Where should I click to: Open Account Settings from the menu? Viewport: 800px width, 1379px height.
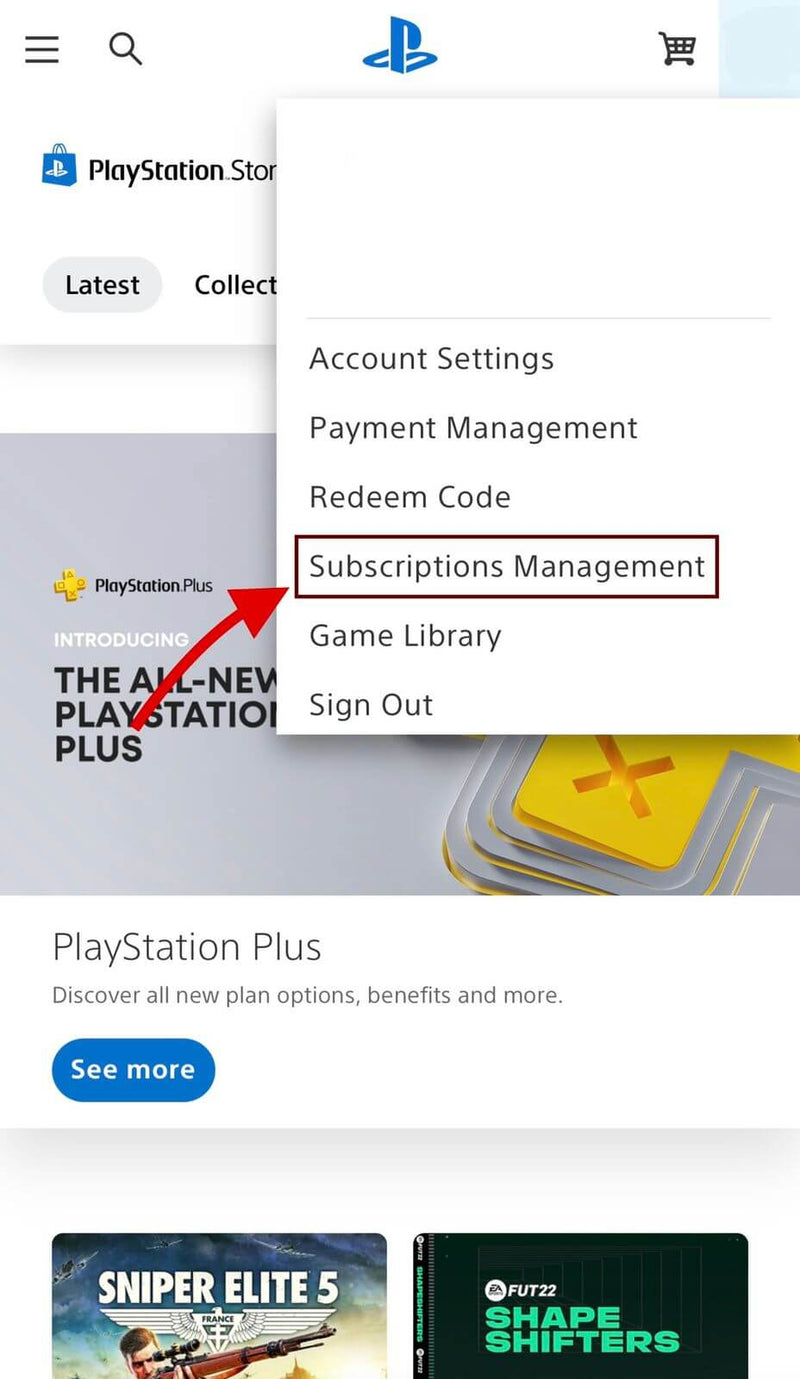pyautogui.click(x=432, y=359)
